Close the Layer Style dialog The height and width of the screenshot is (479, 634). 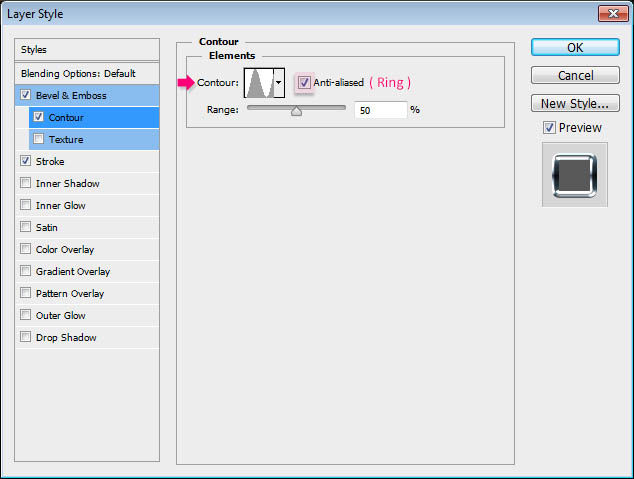click(x=613, y=14)
